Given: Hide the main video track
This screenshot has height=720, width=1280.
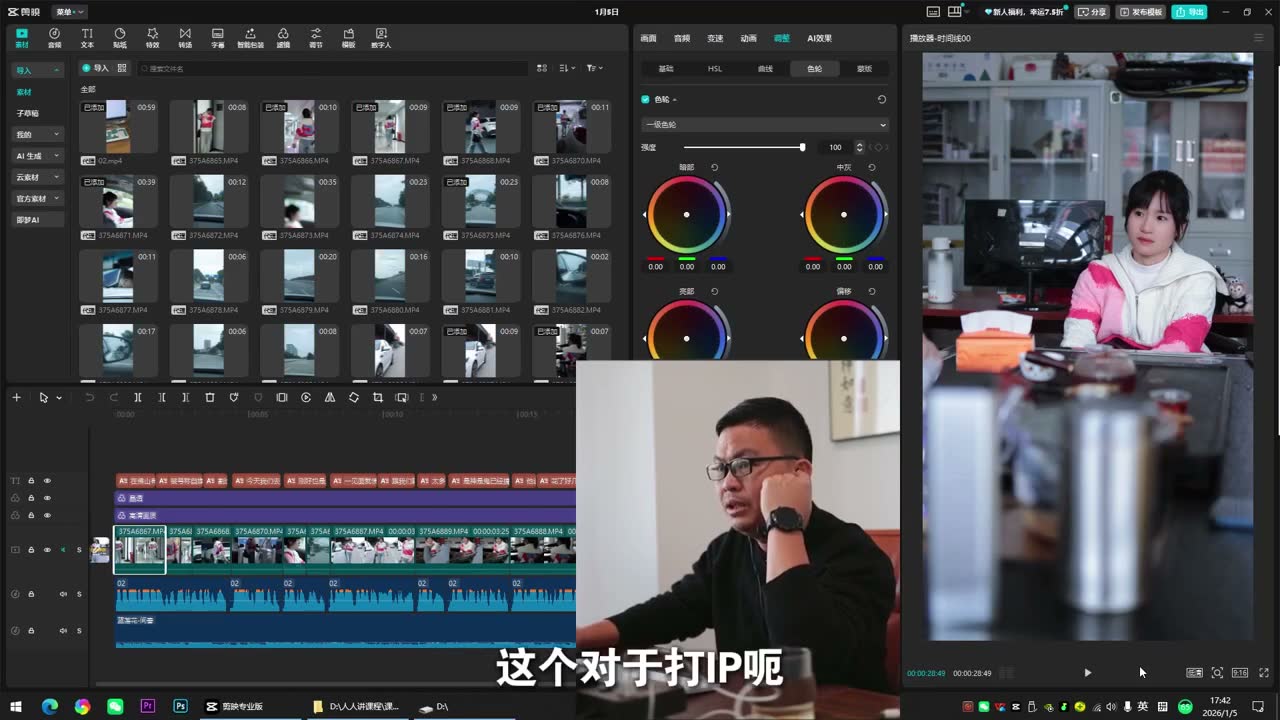Looking at the screenshot, I should (47, 550).
